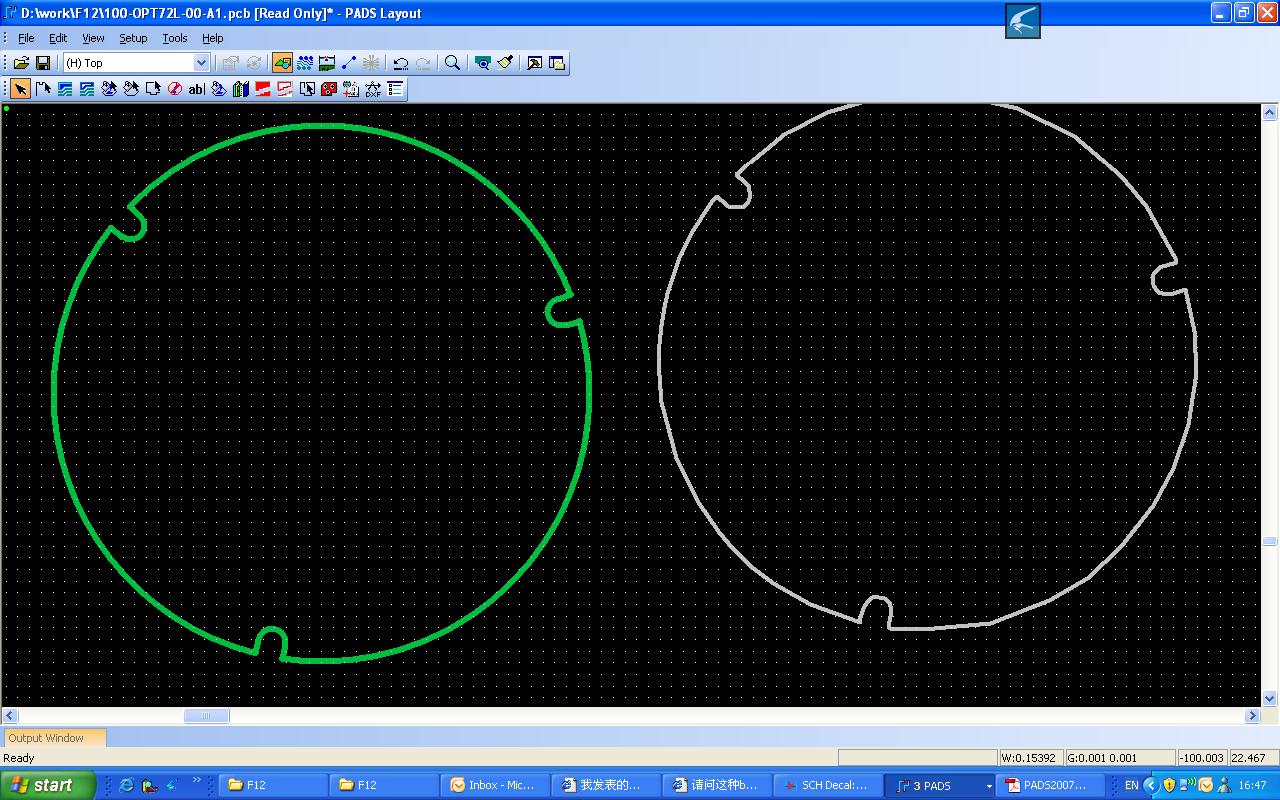
Task: Open the File menu
Action: click(x=26, y=38)
